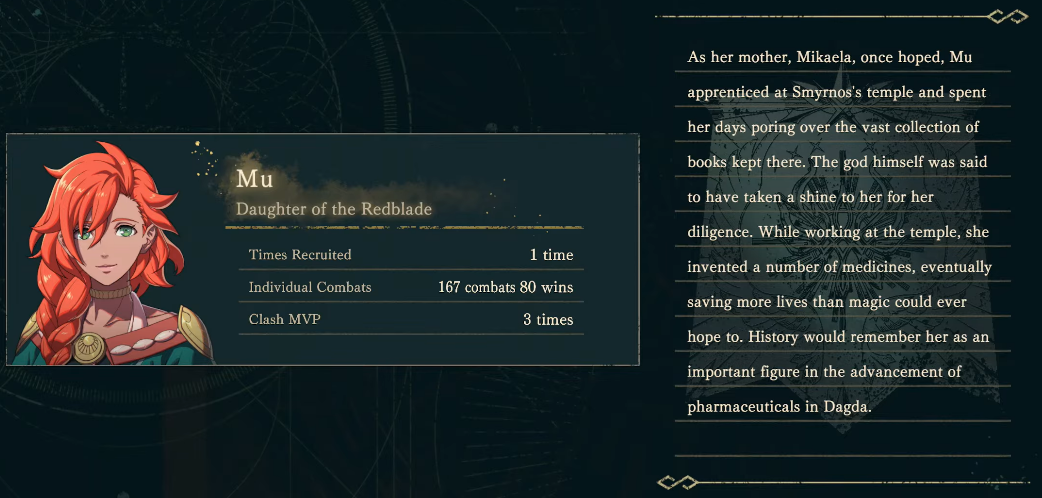Select the Individual Combats label
The width and height of the screenshot is (1042, 498).
point(310,287)
